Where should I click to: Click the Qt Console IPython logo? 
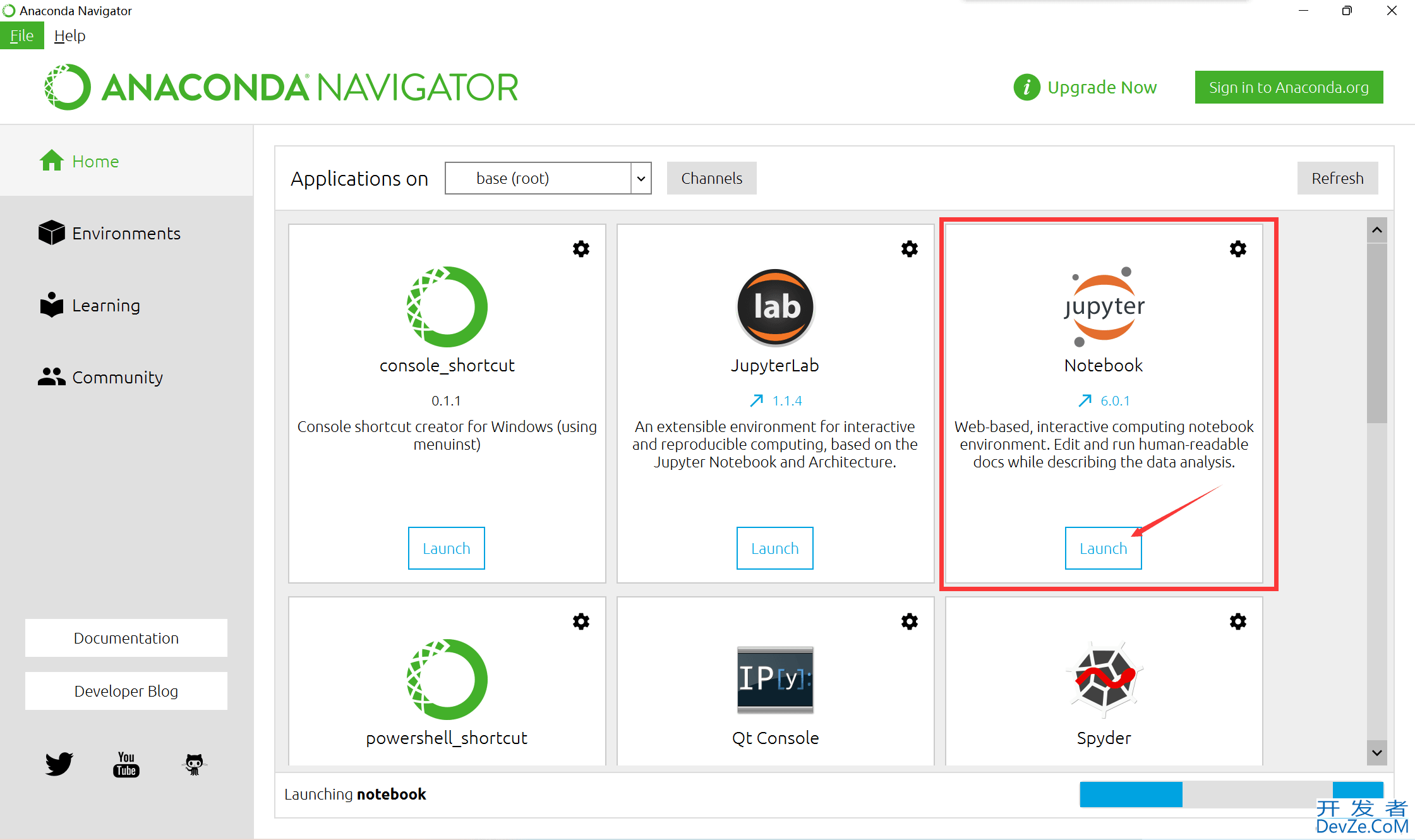click(x=776, y=680)
